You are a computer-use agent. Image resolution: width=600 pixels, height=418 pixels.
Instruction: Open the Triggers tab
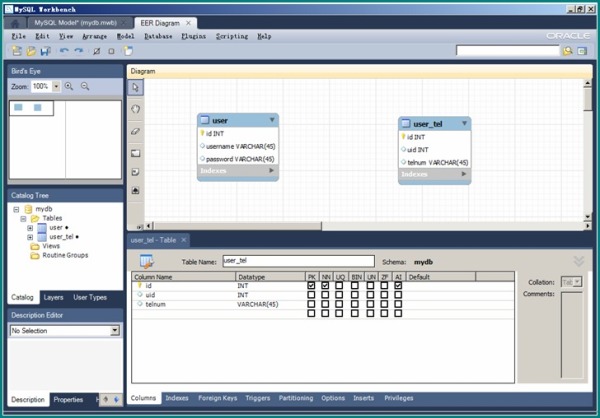258,398
